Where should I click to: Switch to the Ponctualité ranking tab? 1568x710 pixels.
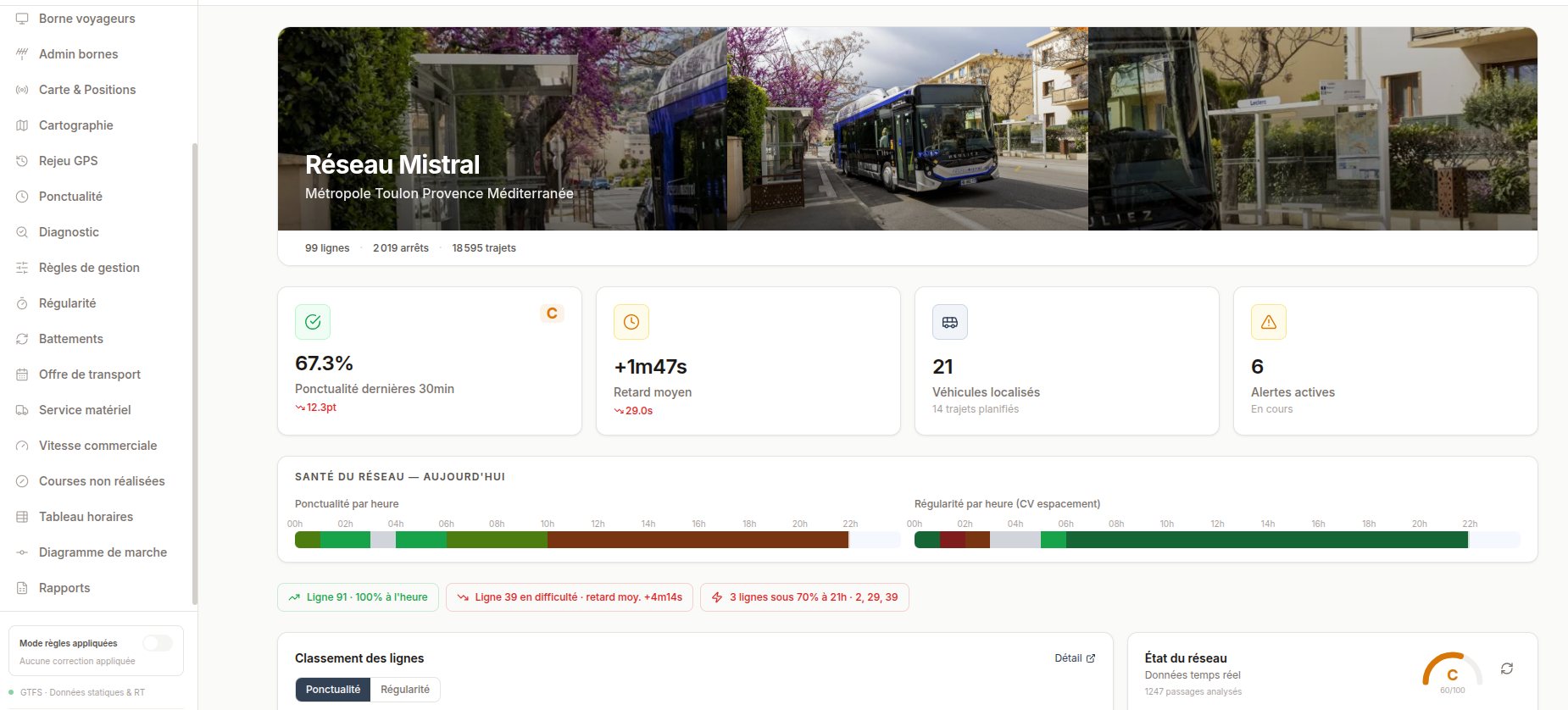point(333,690)
